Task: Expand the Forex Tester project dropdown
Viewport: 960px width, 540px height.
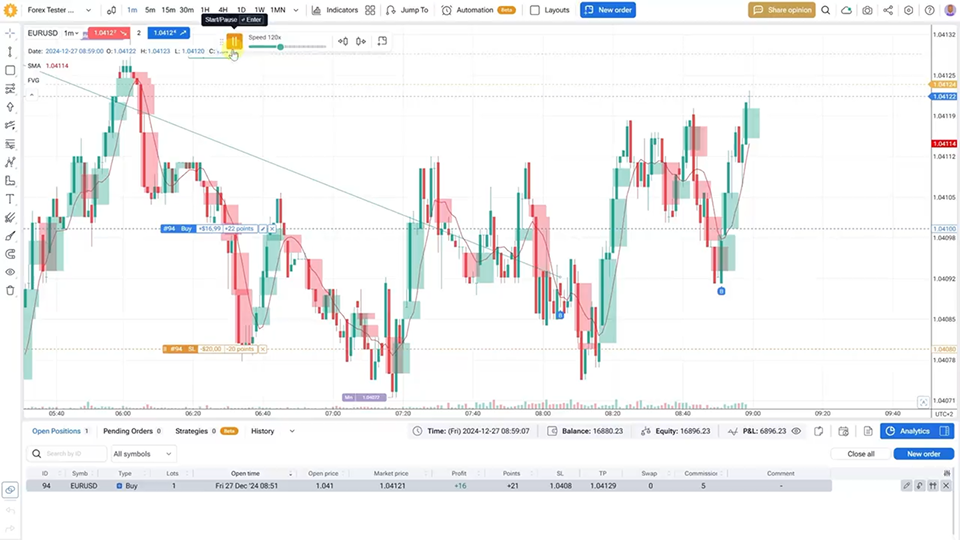Action: point(88,10)
